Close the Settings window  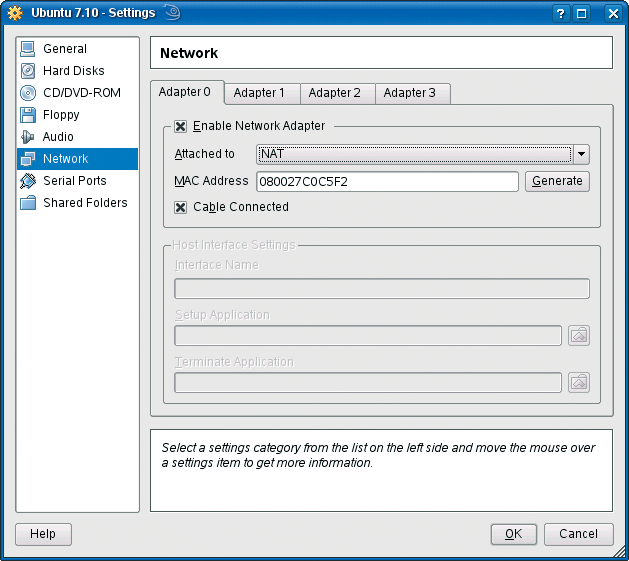click(613, 14)
